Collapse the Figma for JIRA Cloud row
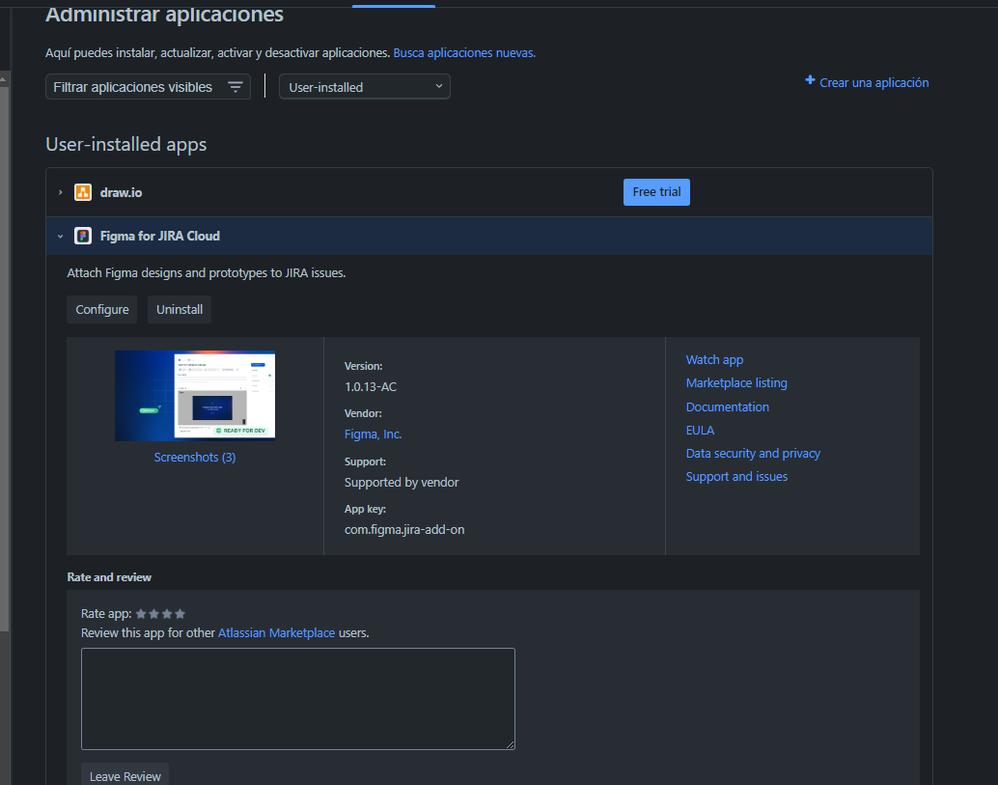The height and width of the screenshot is (785, 998). click(x=60, y=236)
